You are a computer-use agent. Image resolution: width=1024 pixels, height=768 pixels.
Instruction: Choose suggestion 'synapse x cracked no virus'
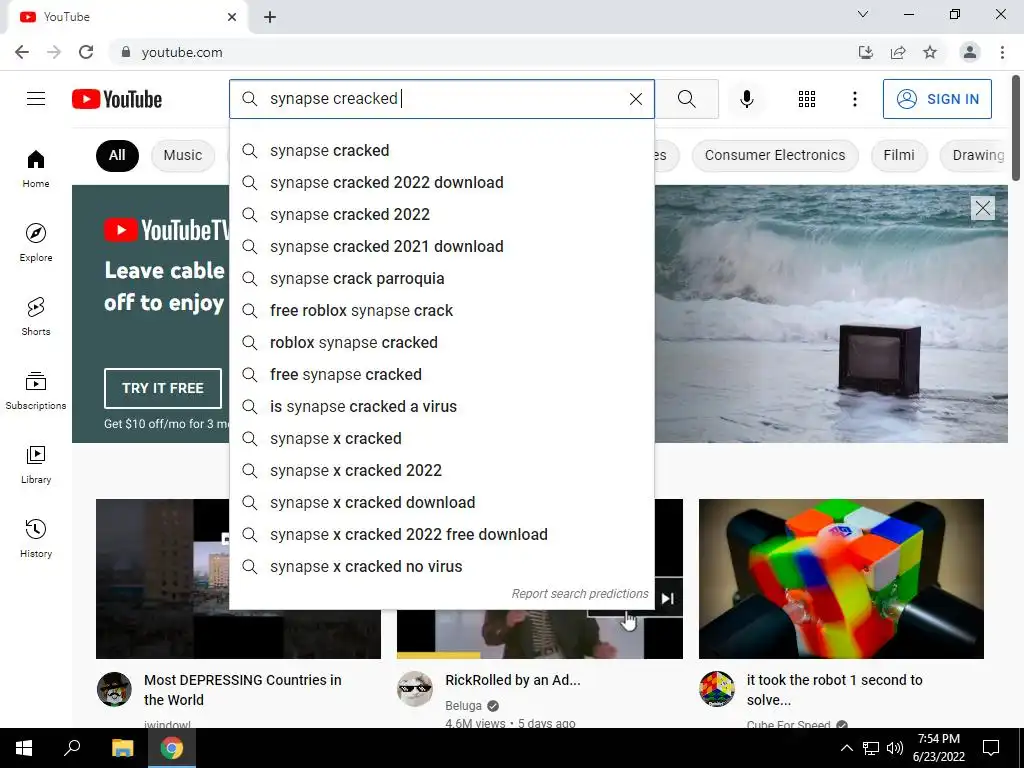tap(441, 566)
